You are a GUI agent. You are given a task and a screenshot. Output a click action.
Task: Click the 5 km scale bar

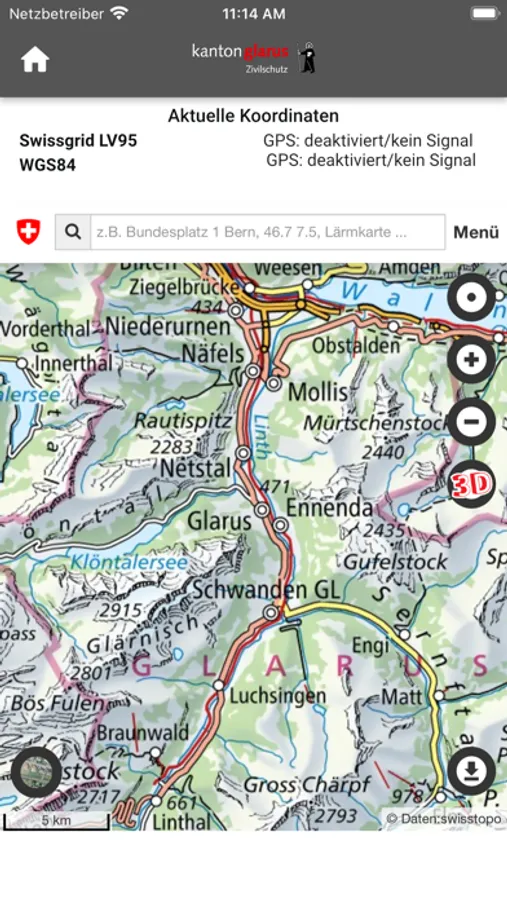(x=56, y=822)
